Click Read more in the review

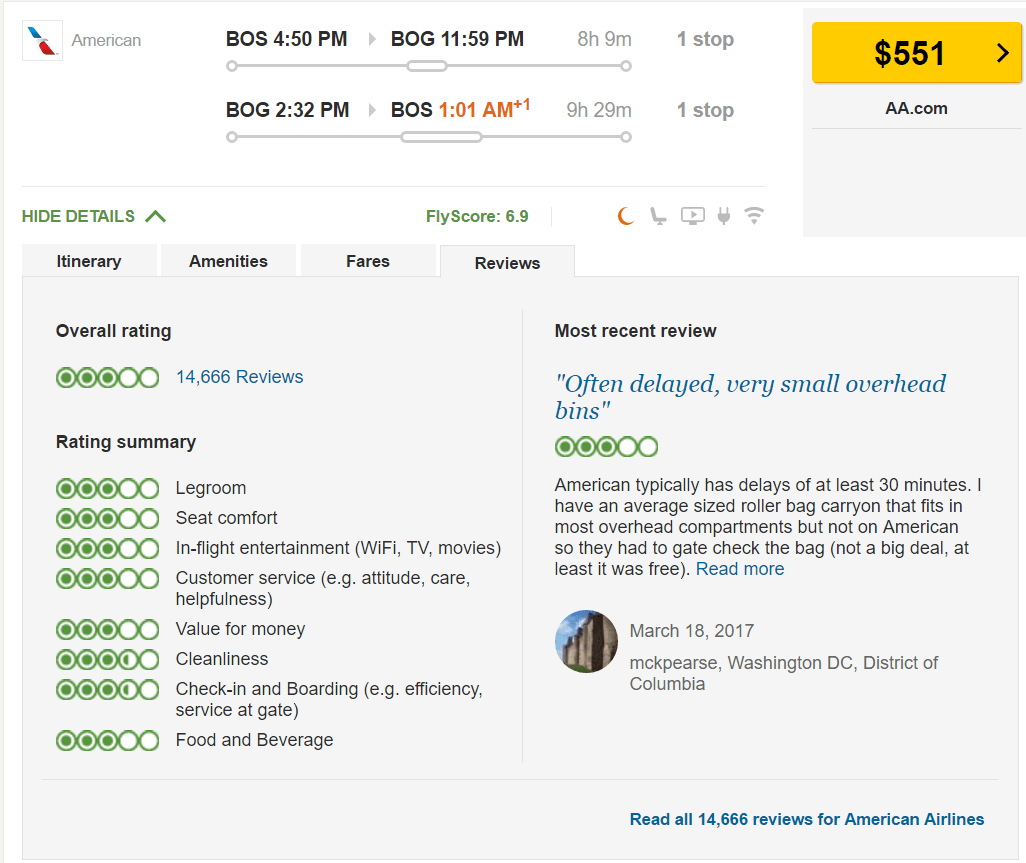point(740,569)
